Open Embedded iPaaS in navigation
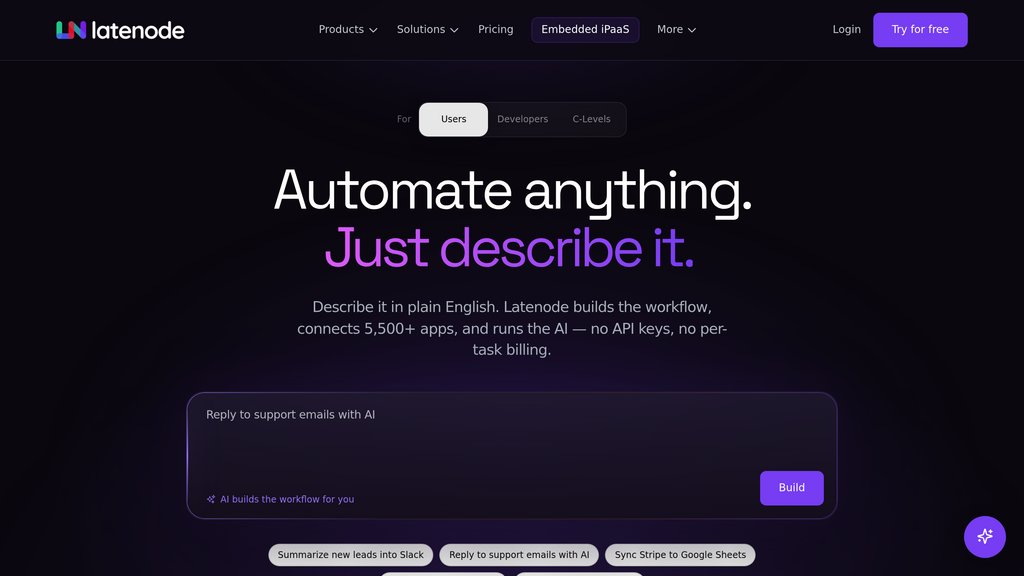1024x576 pixels. pyautogui.click(x=585, y=29)
